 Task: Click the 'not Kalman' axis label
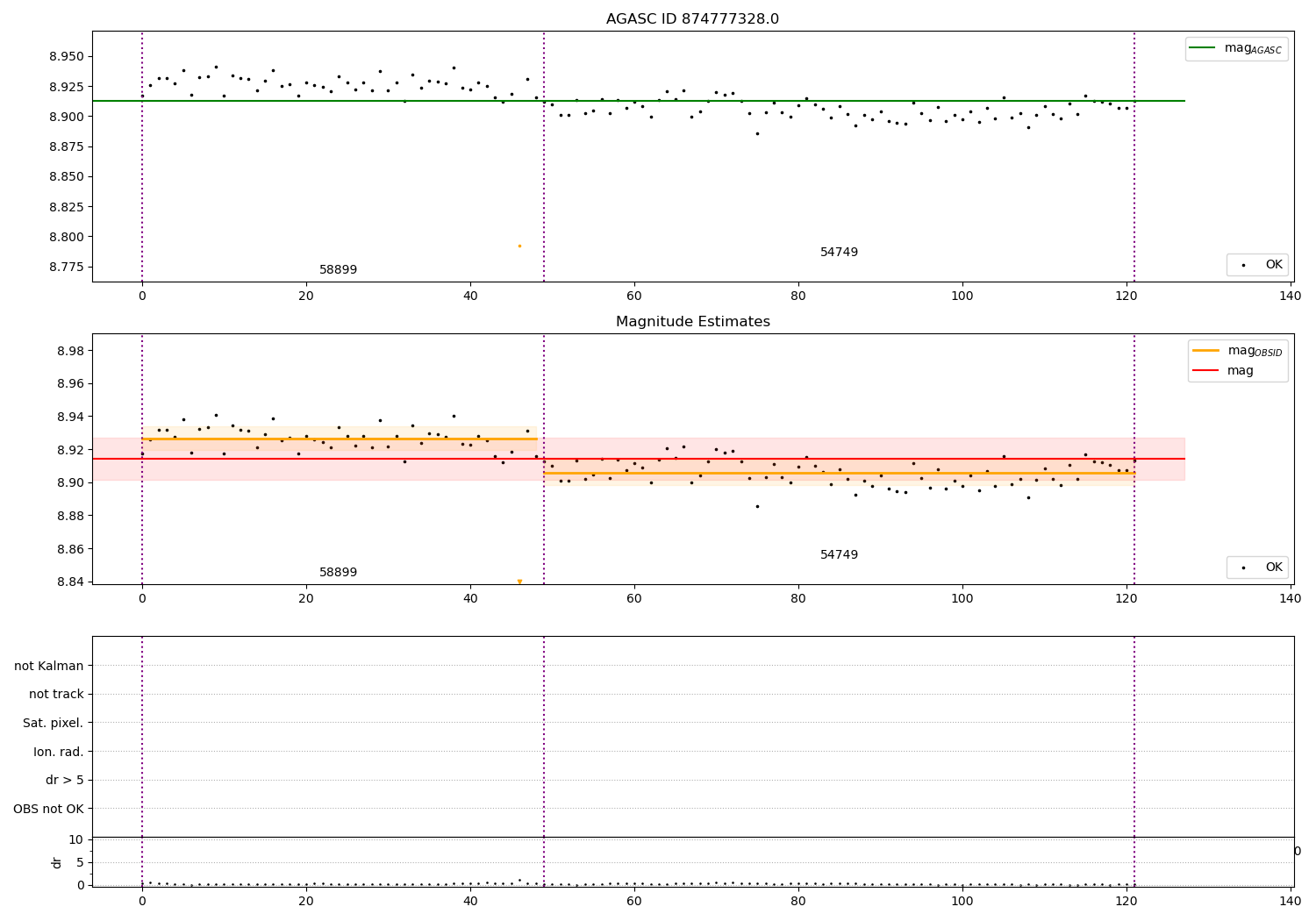click(49, 666)
